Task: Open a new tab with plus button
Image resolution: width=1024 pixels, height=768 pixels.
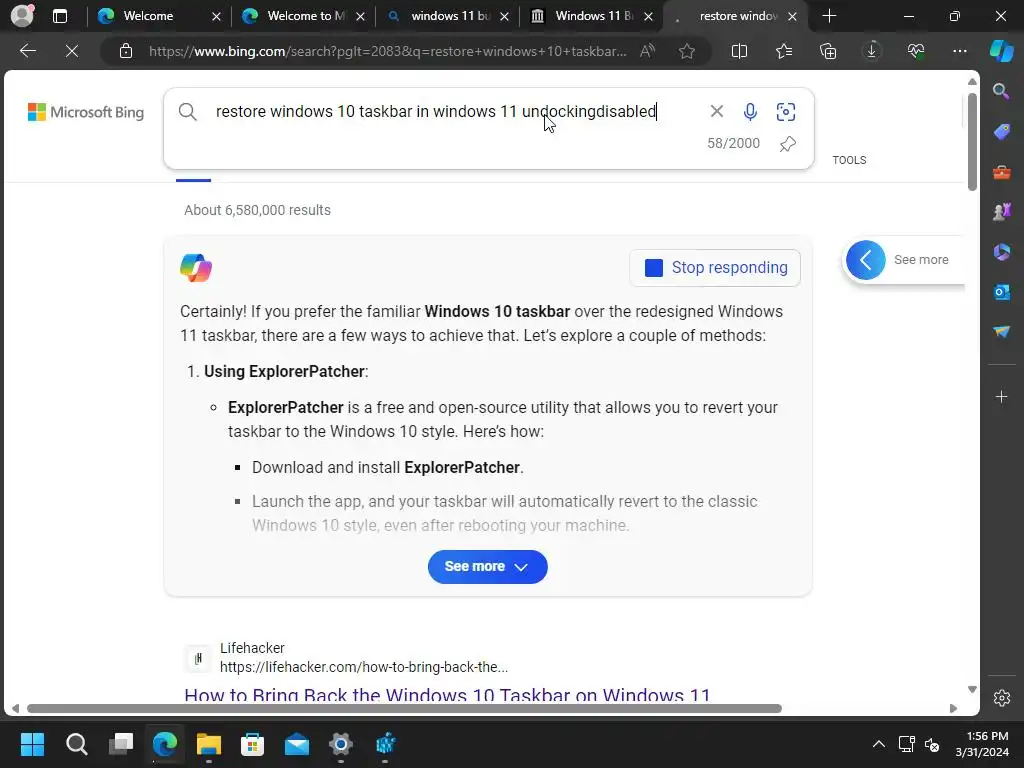Action: tap(829, 16)
